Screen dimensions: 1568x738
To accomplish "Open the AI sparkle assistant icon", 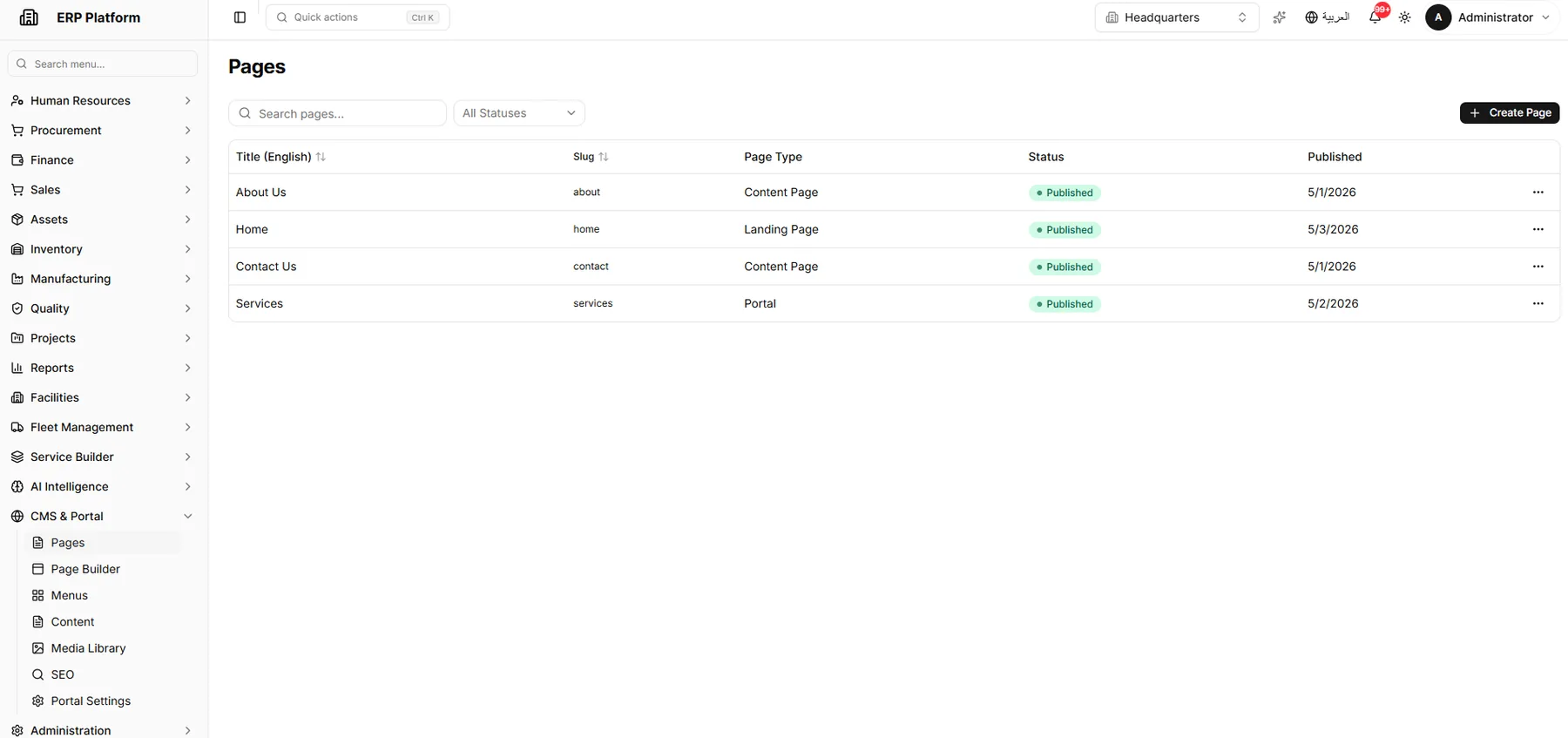I will coord(1279,17).
